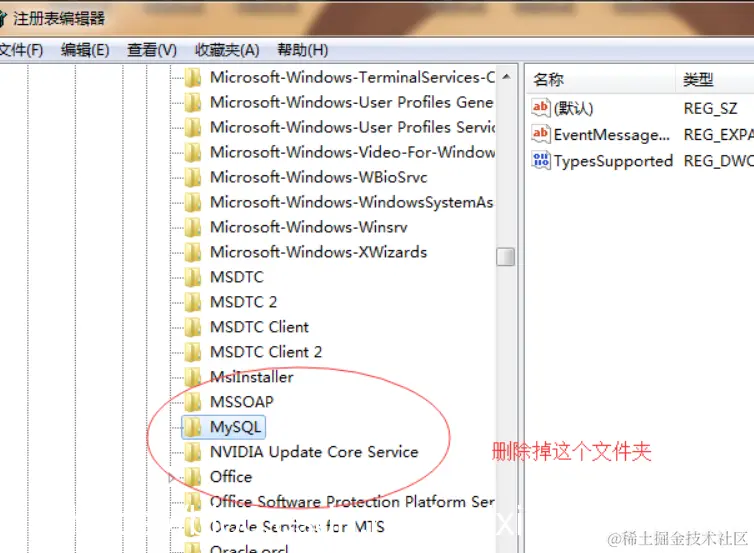Select the MySQL key label
Image resolution: width=754 pixels, height=553 pixels.
point(236,427)
